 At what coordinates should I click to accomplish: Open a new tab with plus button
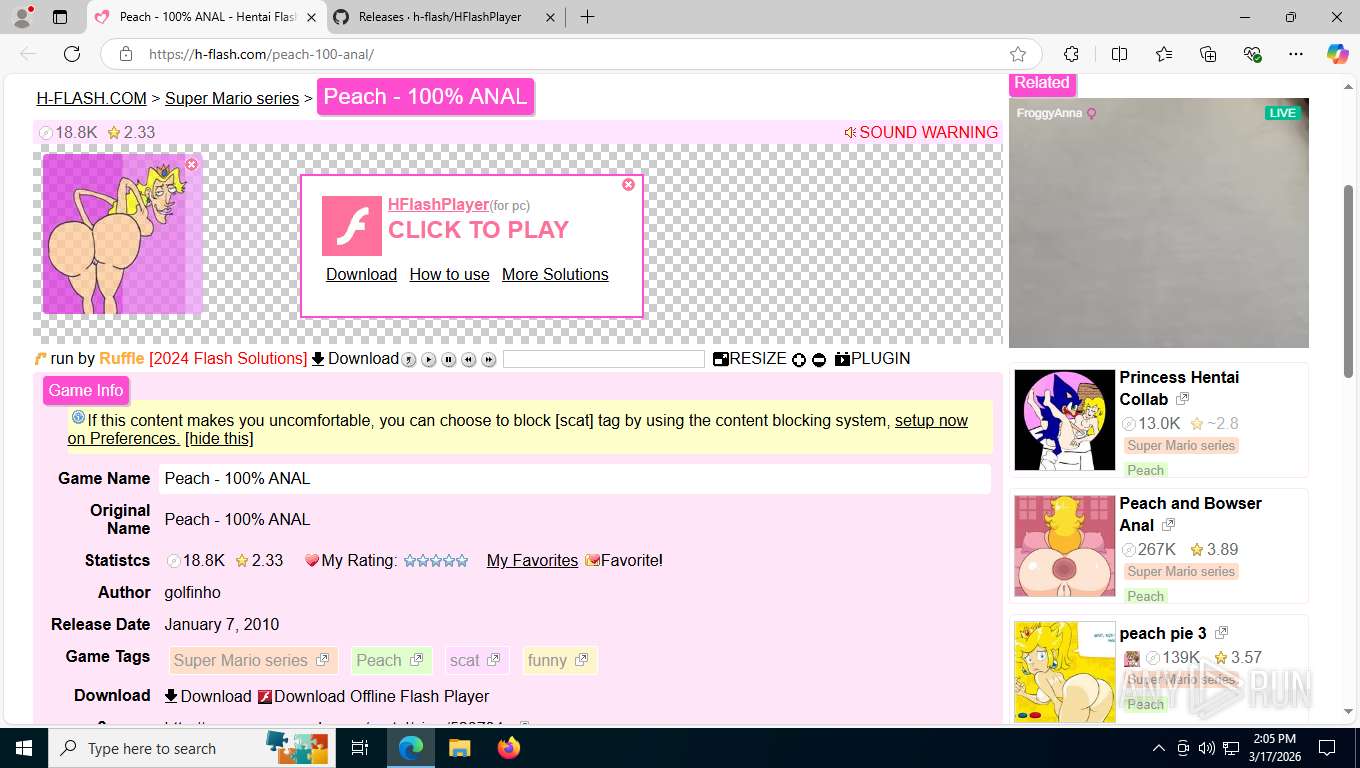(587, 17)
